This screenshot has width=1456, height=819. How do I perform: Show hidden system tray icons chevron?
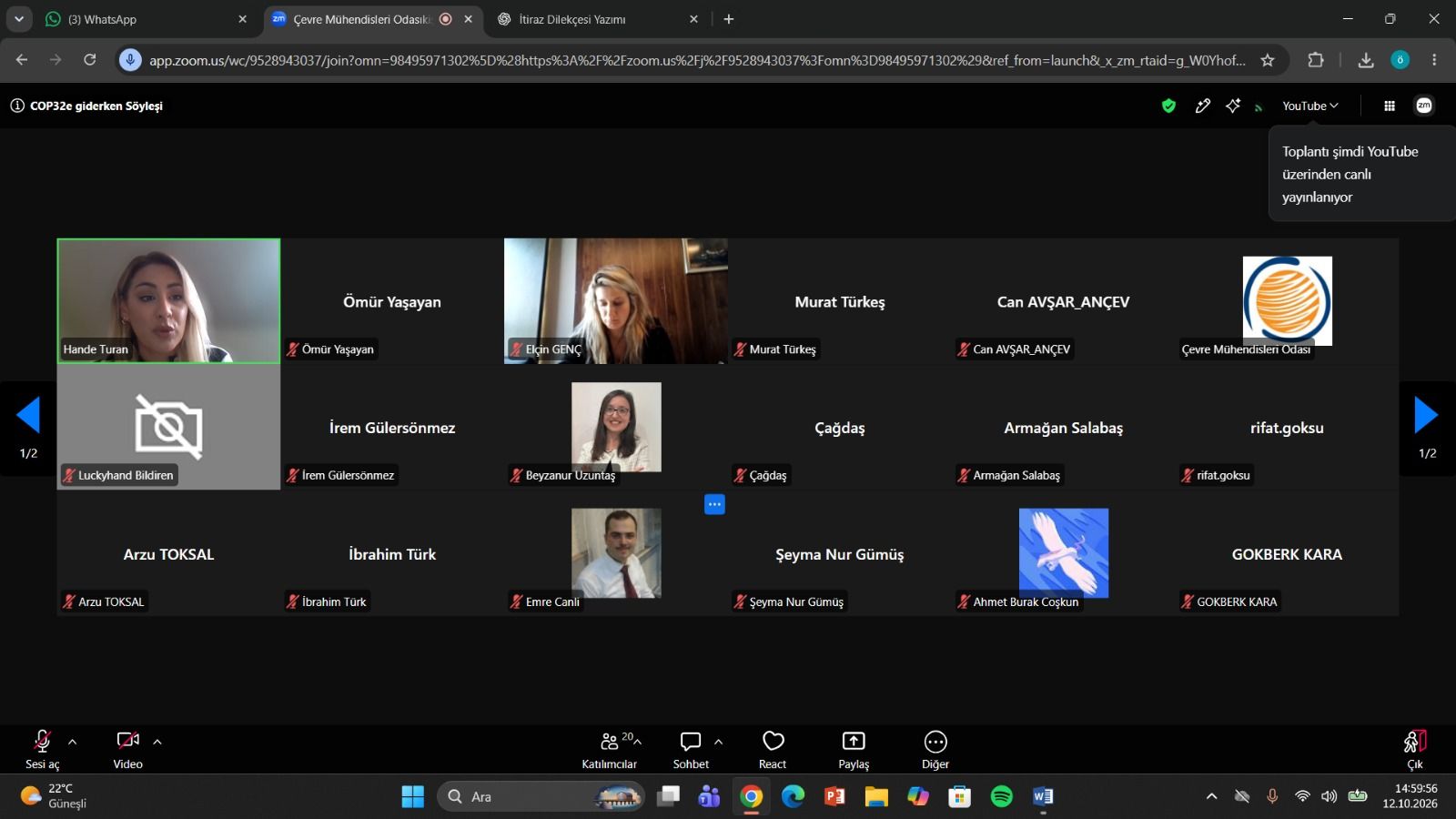point(1211,796)
